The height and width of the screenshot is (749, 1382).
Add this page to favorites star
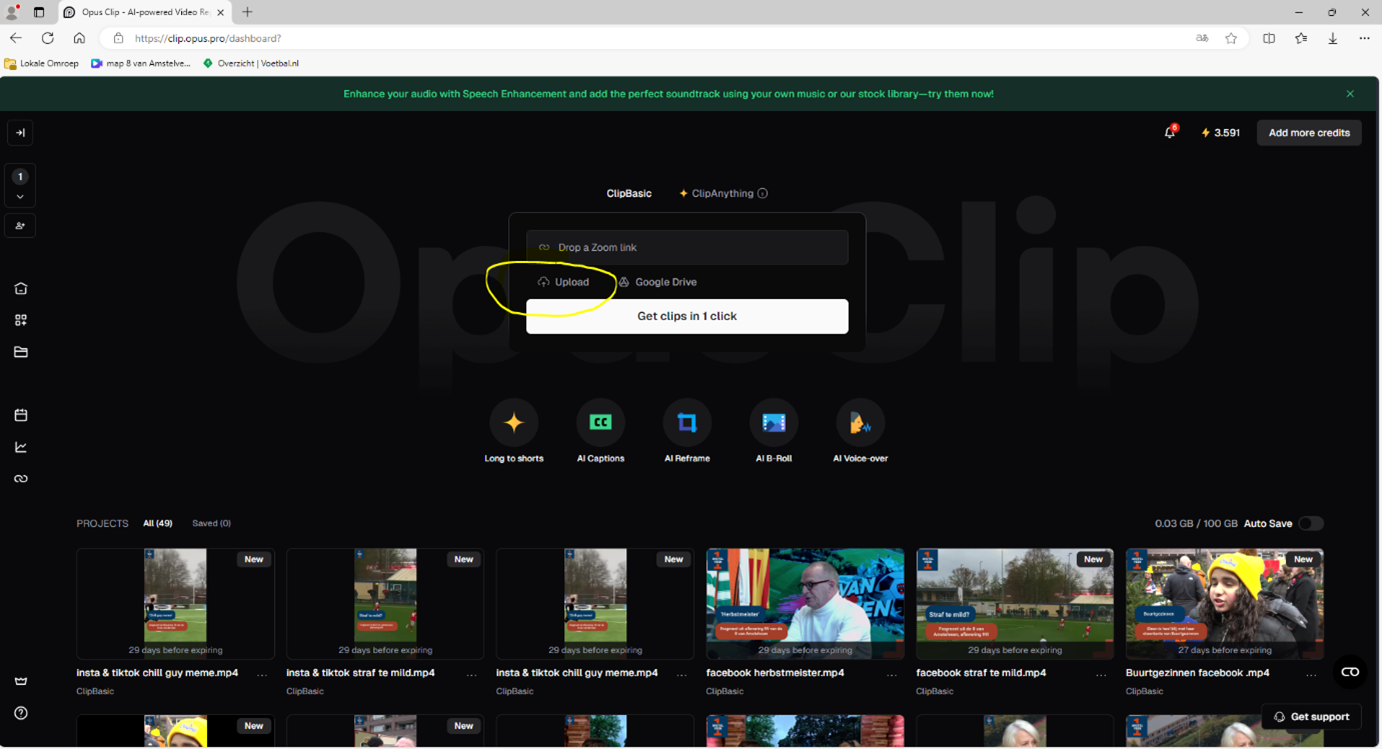[1231, 39]
